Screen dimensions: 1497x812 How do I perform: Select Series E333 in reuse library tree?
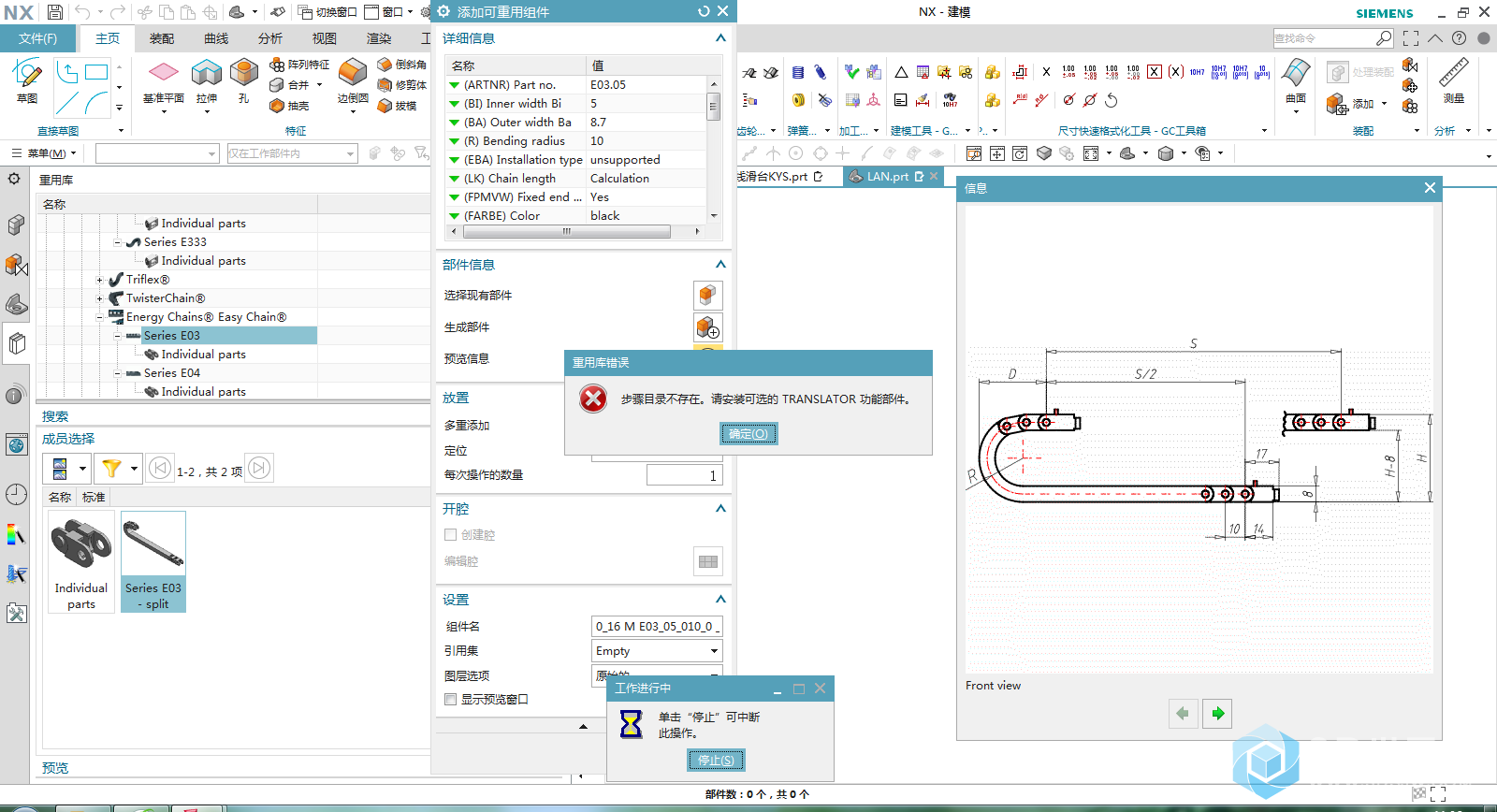tap(175, 242)
